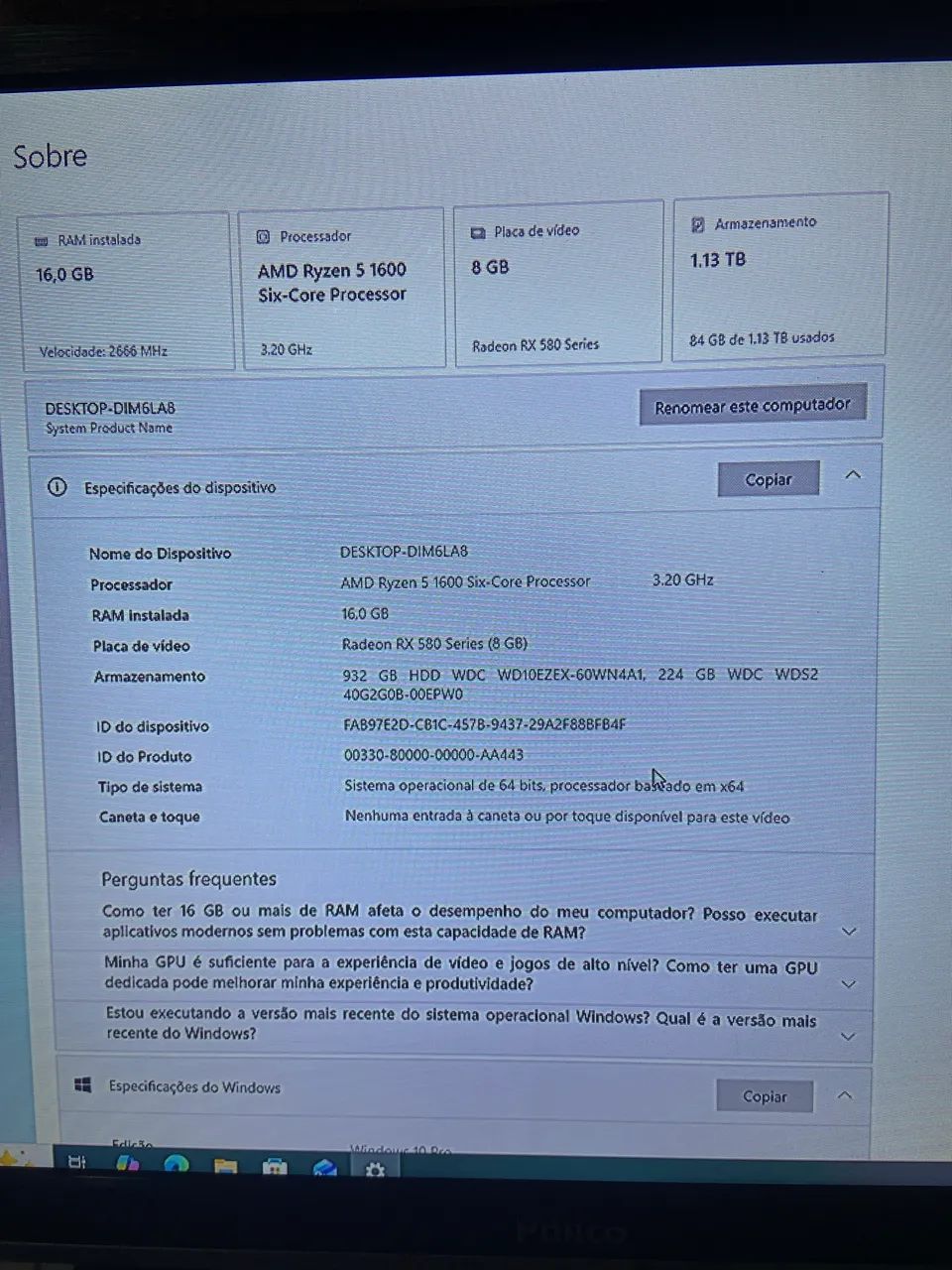Viewport: 952px width, 1270px height.
Task: Expand the versão mais recente do Windows question
Action: tap(848, 1036)
